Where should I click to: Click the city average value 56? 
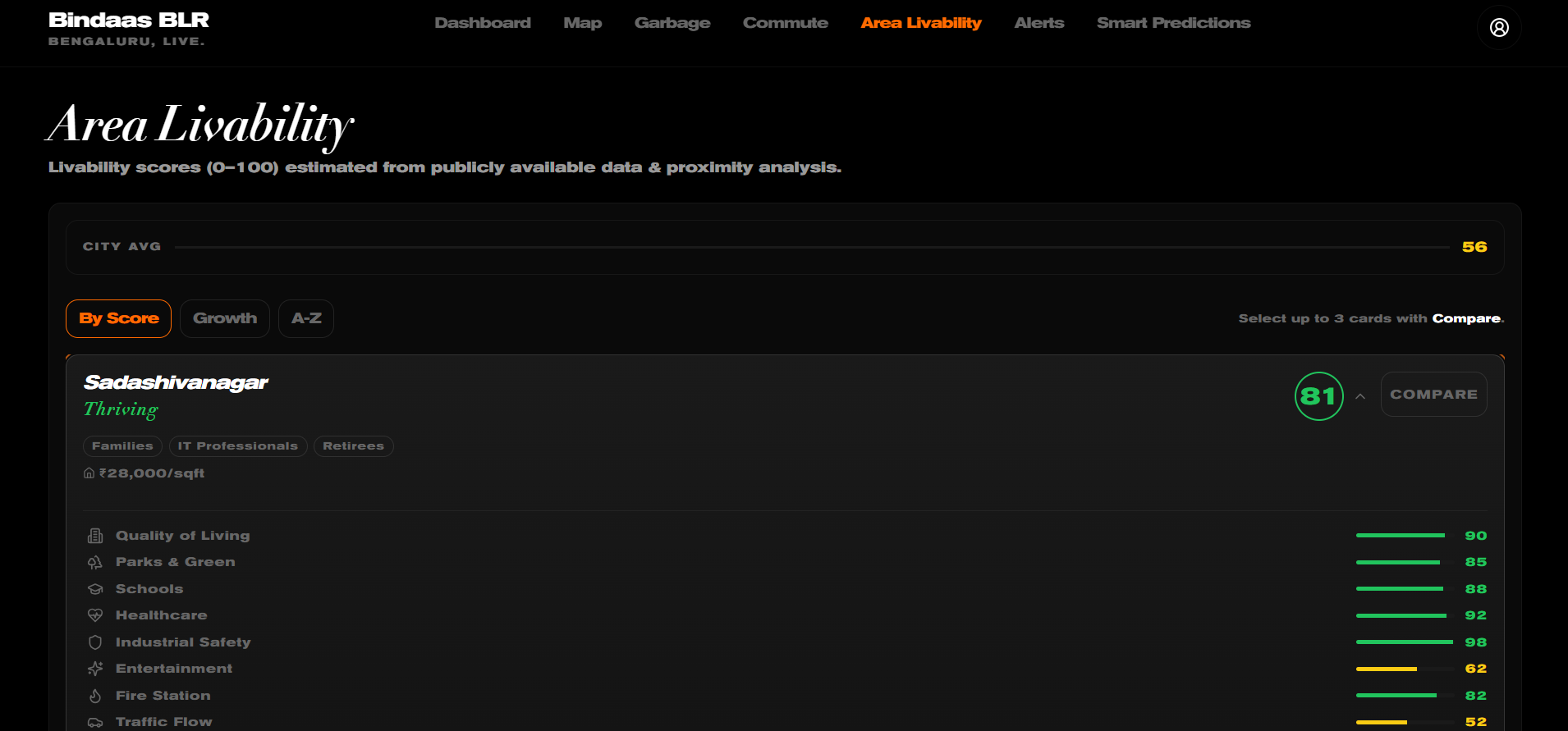(1474, 247)
